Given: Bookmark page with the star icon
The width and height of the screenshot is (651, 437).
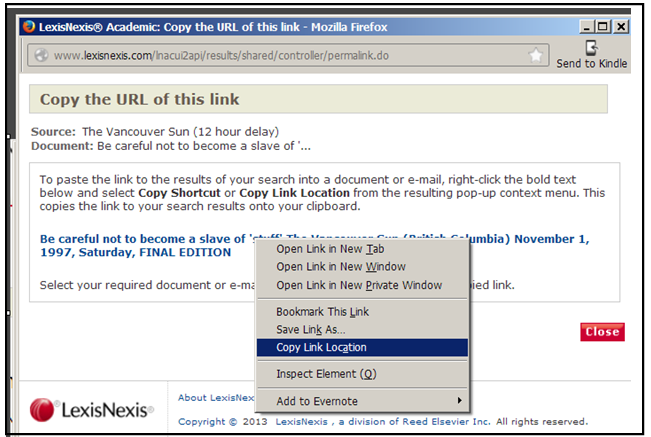Looking at the screenshot, I should coord(536,55).
